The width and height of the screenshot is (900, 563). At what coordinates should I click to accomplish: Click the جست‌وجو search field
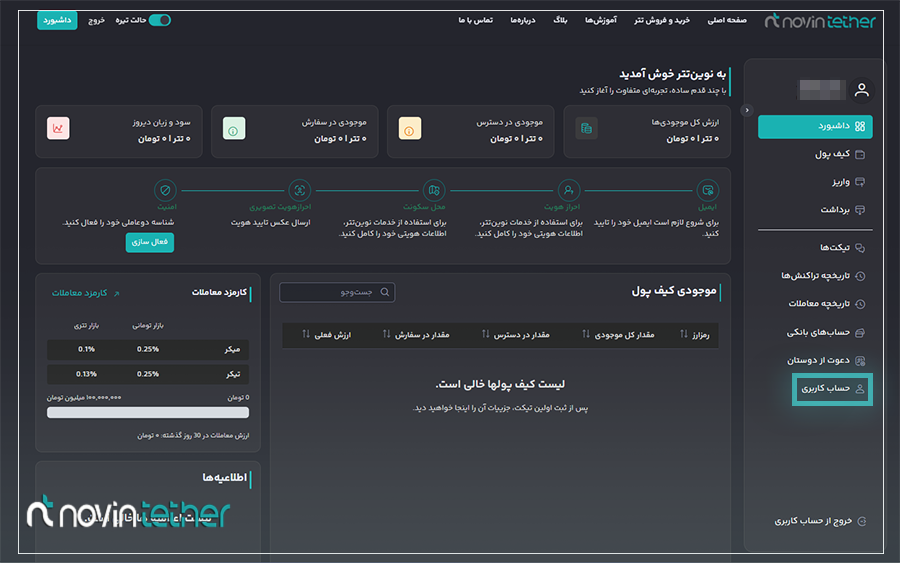click(337, 292)
